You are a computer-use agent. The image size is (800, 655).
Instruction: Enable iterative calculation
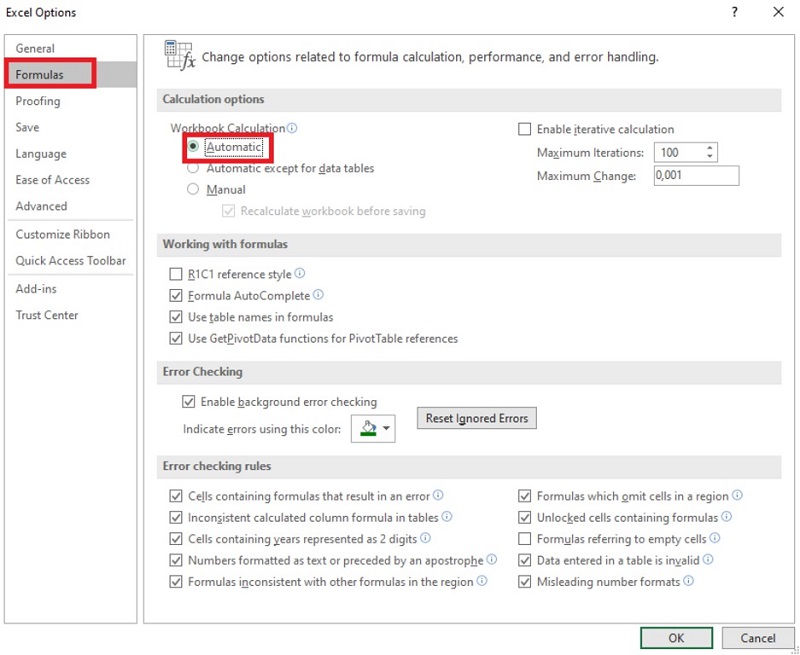tap(524, 129)
